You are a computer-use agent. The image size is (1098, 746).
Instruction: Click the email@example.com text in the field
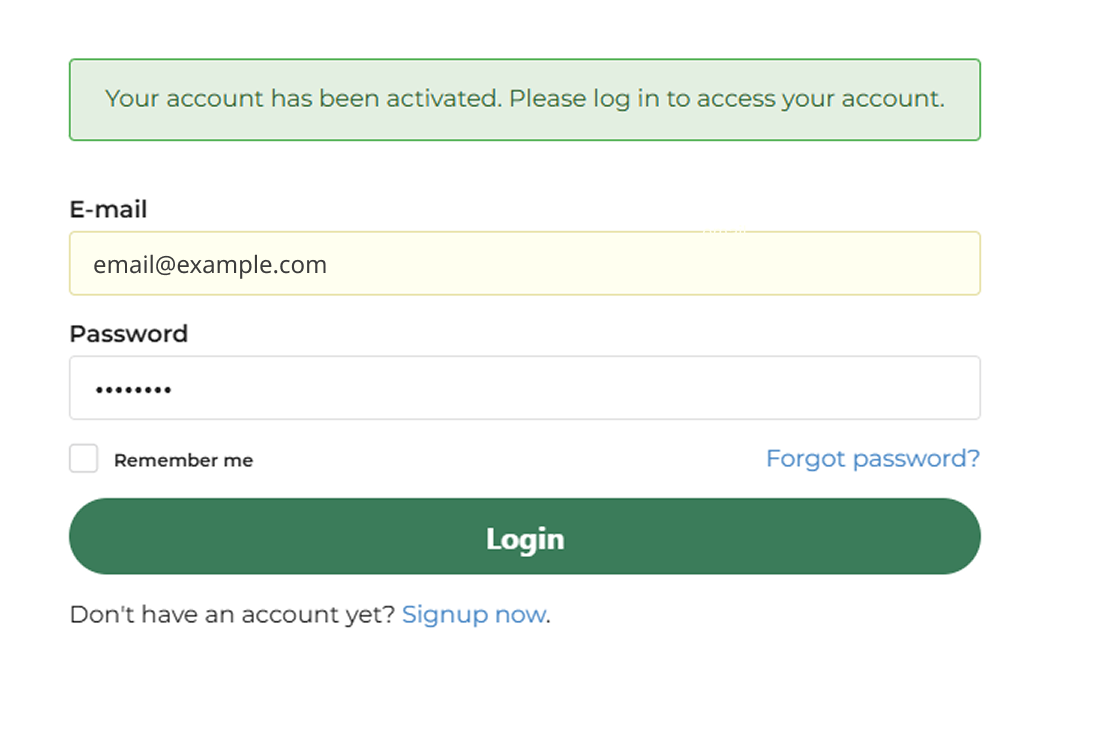coord(210,265)
